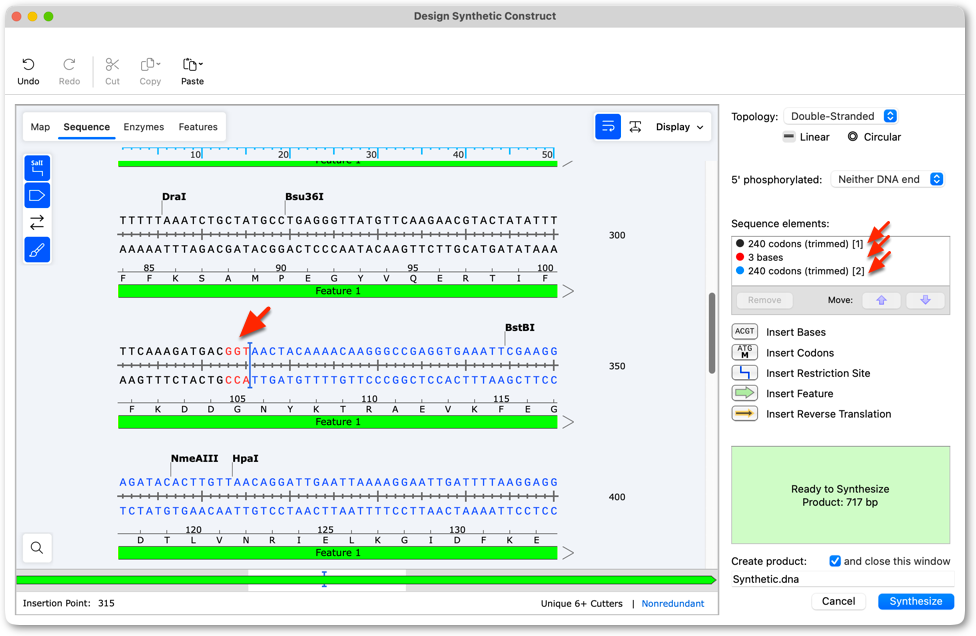Click Feature 1 bar in row 350
Image resolution: width=976 pixels, height=636 pixels.
point(337,421)
